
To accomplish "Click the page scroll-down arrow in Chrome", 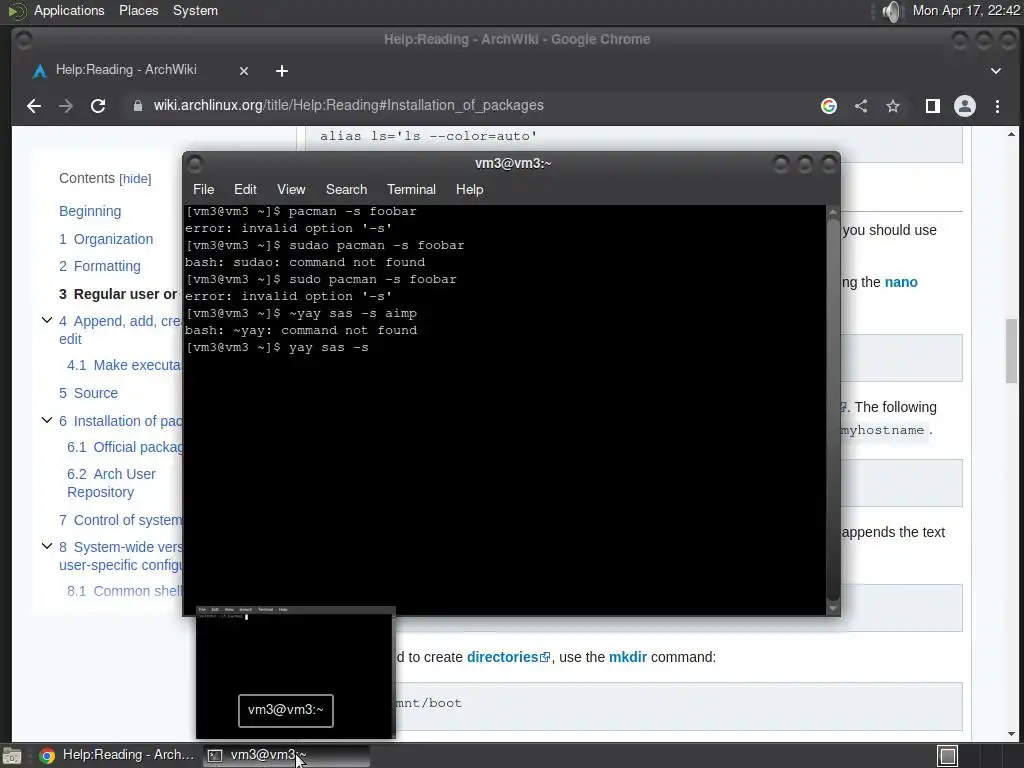I will (1012, 733).
